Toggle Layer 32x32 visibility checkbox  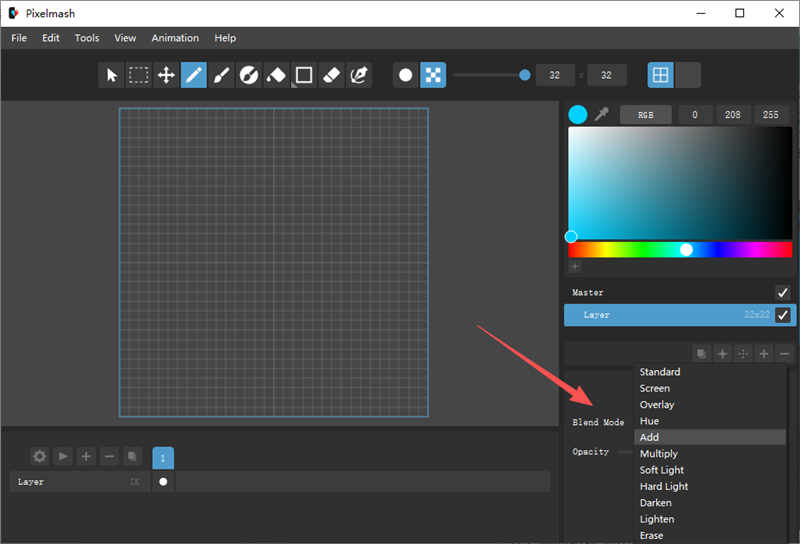click(x=783, y=315)
